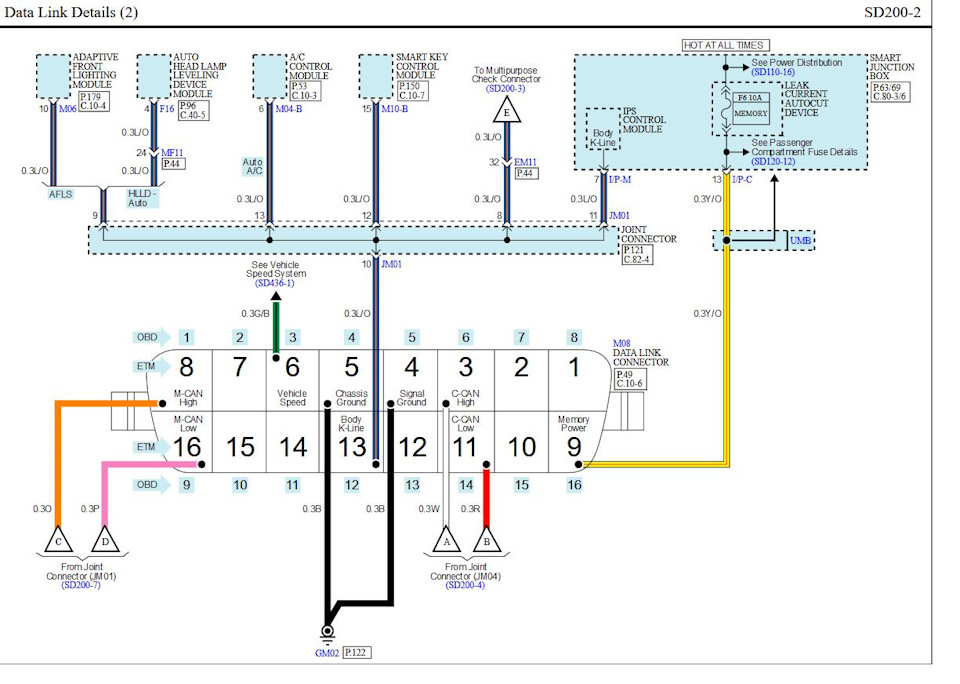The image size is (960, 684).
Task: Click the M08 data link connector reference
Action: (x=621, y=344)
